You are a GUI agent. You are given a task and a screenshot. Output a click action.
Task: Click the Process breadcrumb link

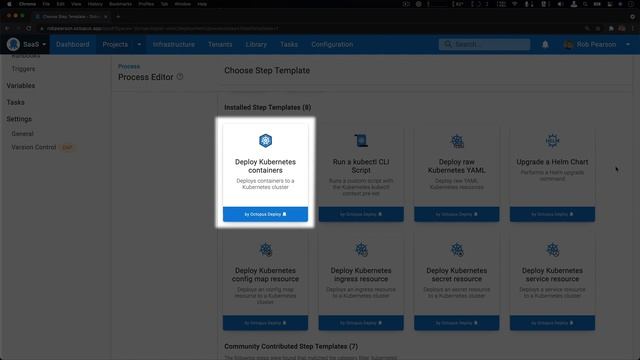click(129, 66)
